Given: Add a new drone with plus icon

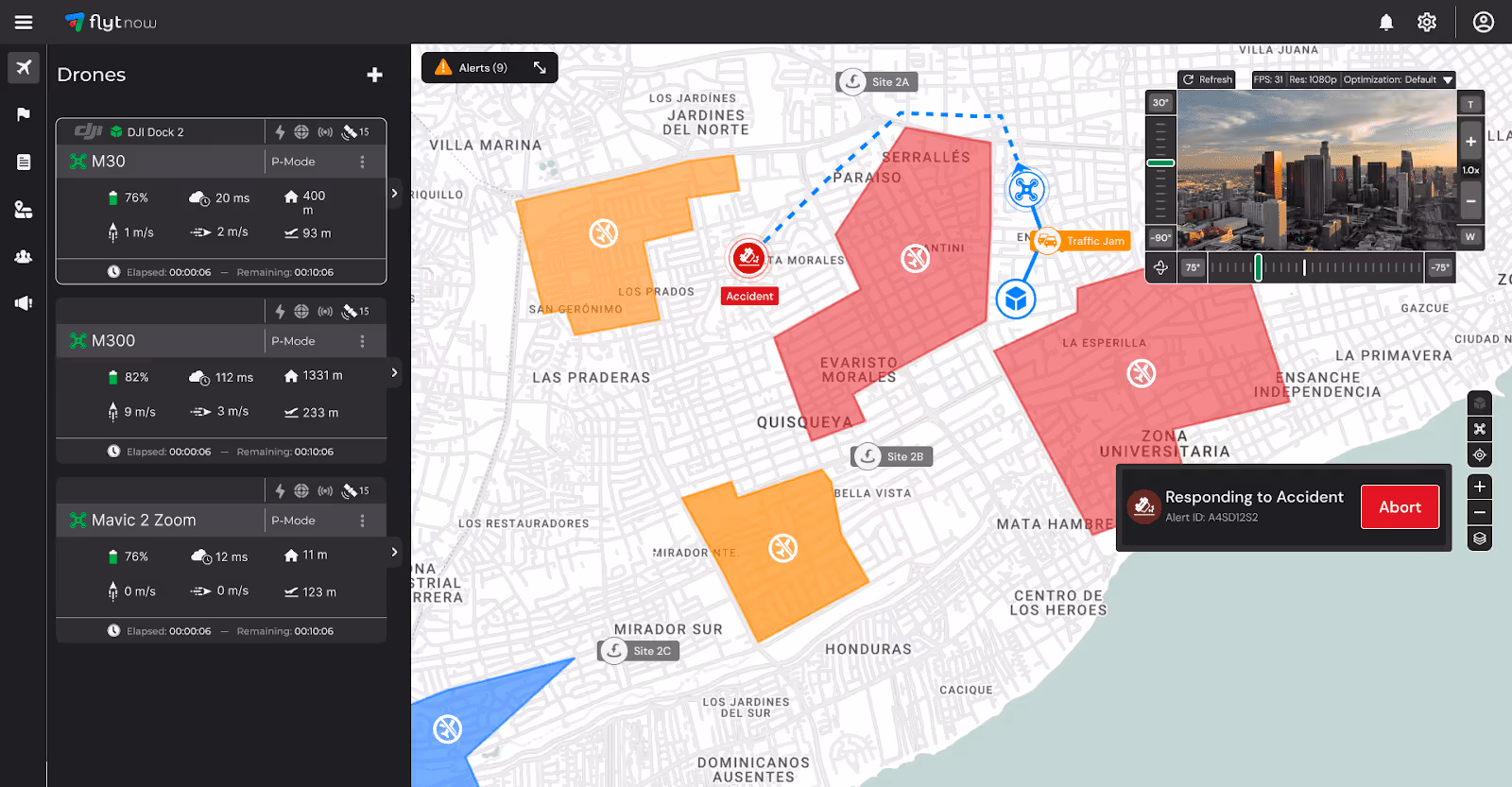Looking at the screenshot, I should (x=375, y=75).
